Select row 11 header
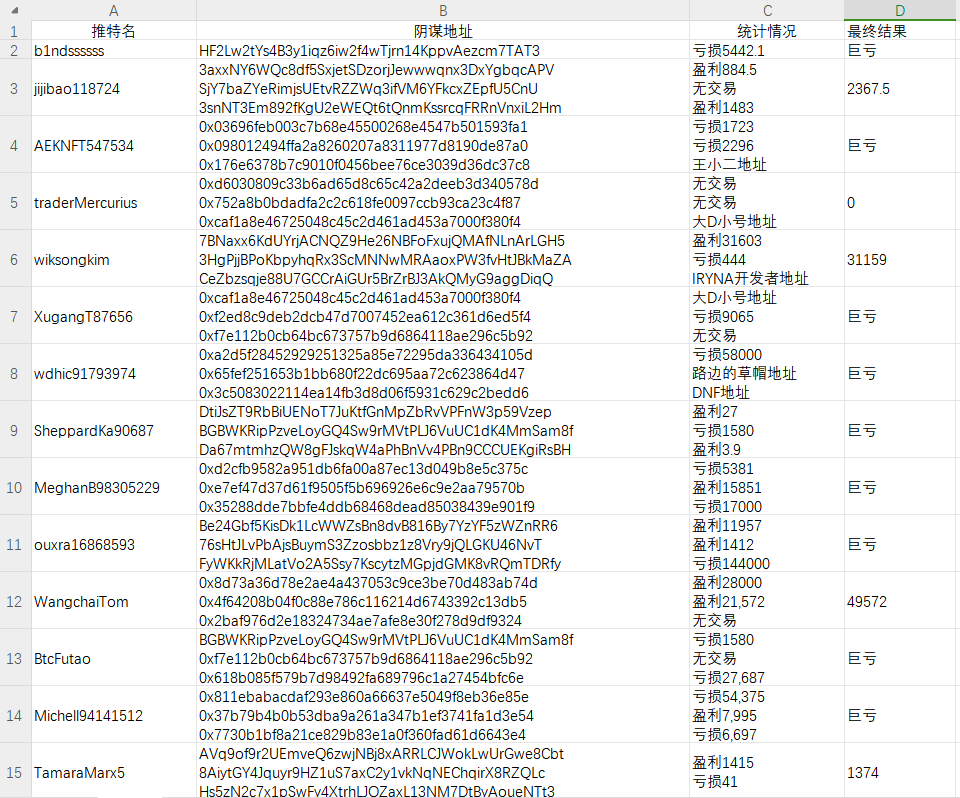This screenshot has width=960, height=798. point(15,544)
